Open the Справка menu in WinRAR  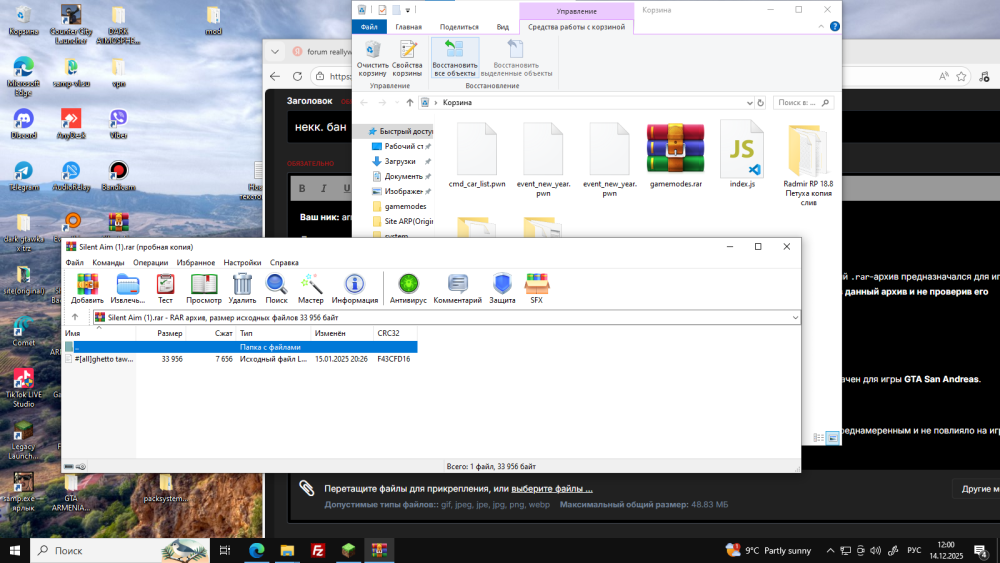[284, 263]
